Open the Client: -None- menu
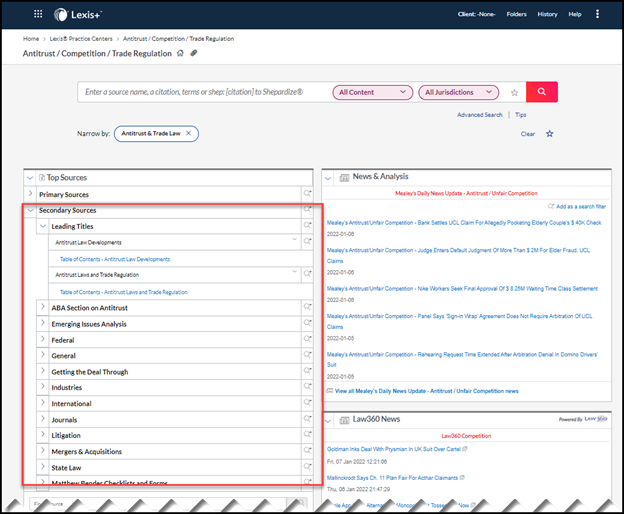 point(476,14)
